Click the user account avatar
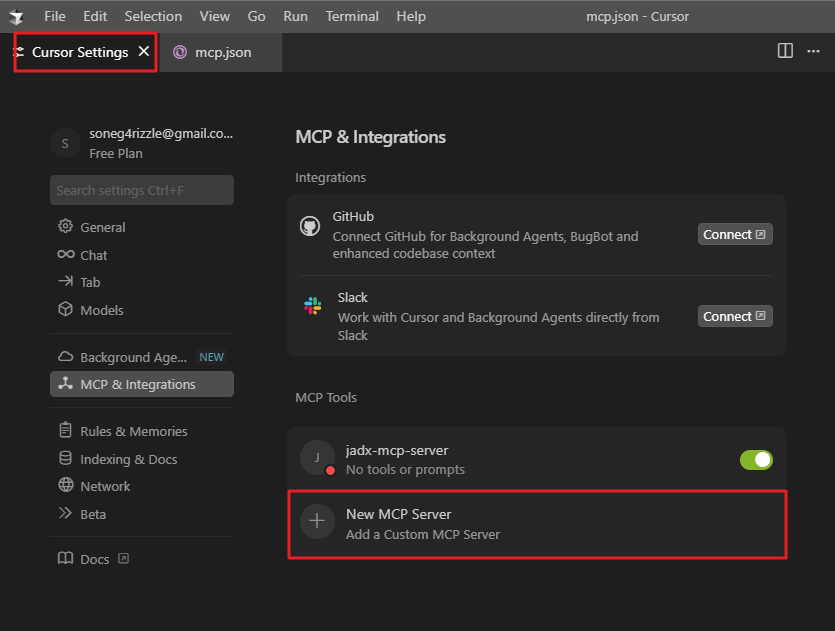 click(x=65, y=143)
